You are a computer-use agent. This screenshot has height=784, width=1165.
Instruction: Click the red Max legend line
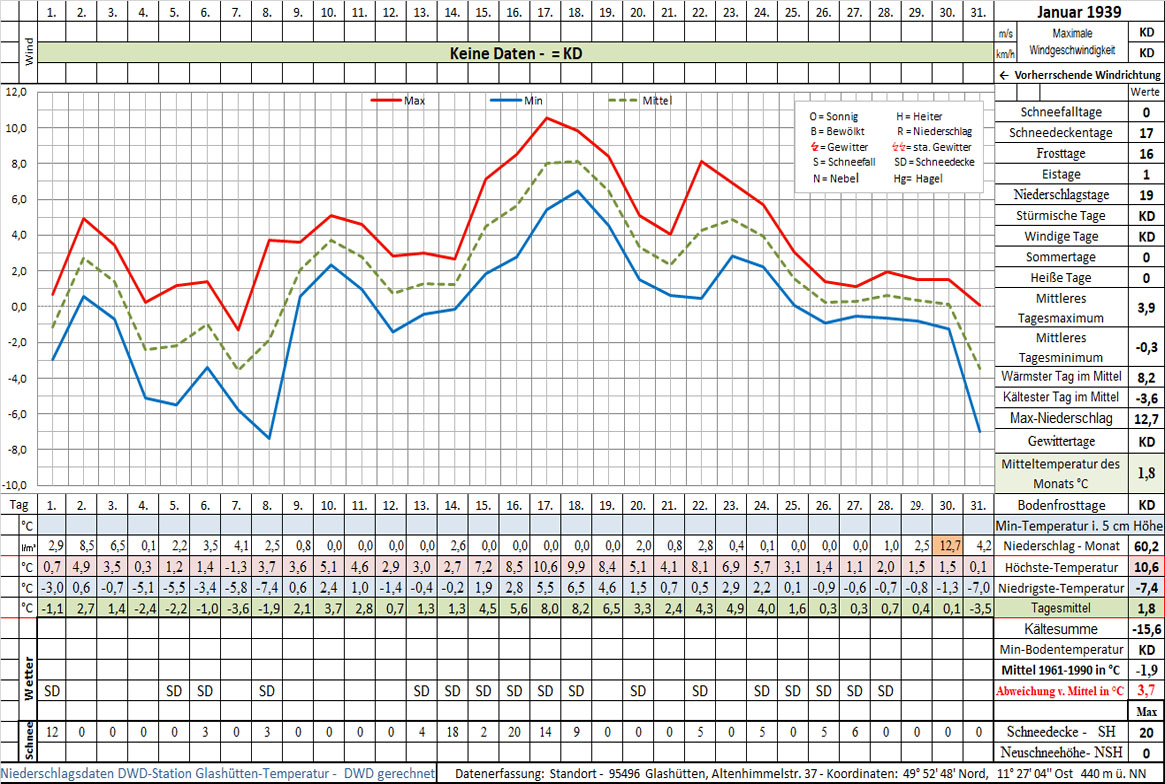click(x=386, y=101)
